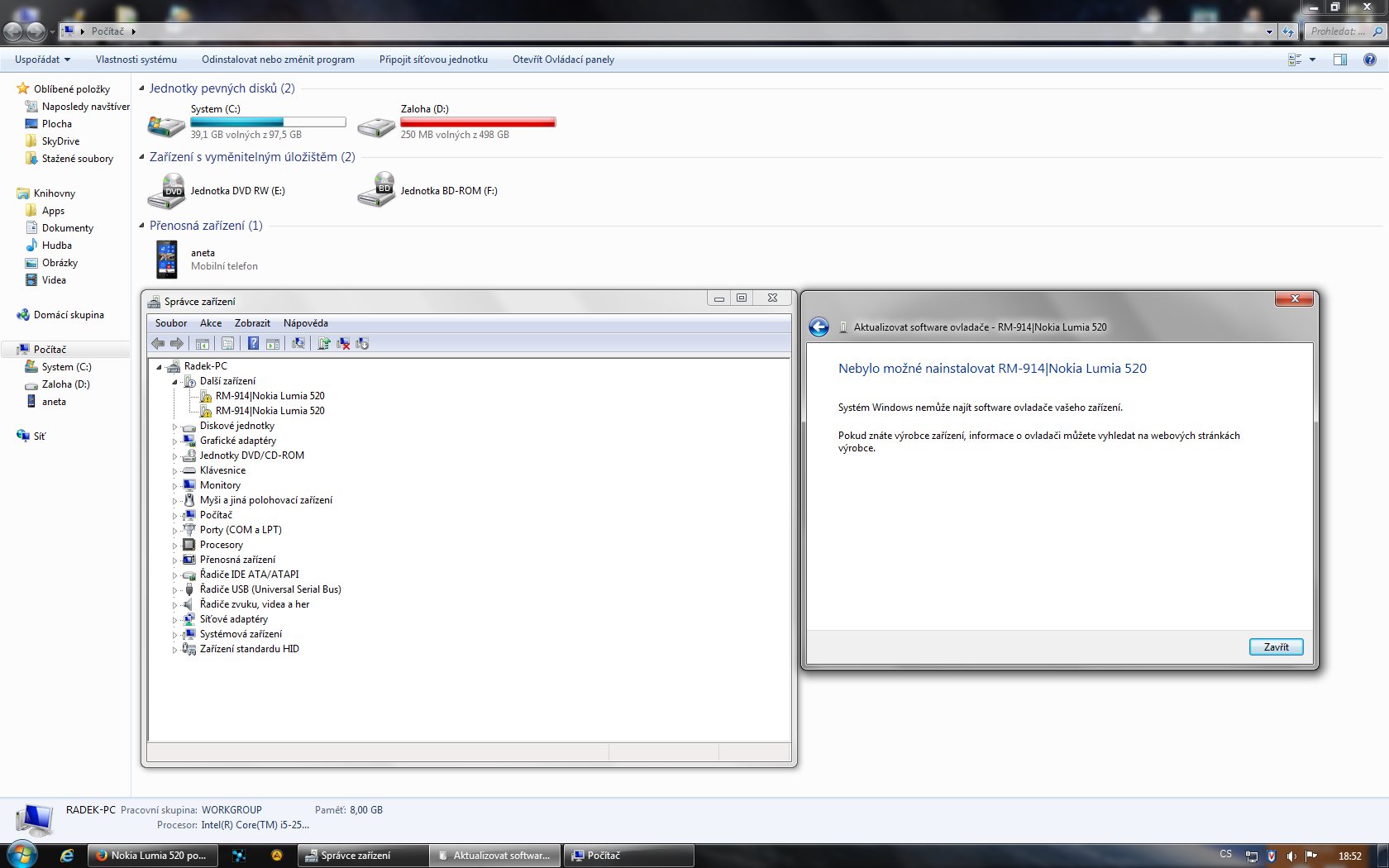Click the red Zaloha (D:) capacity bar
This screenshot has width=1389, height=868.
478,122
